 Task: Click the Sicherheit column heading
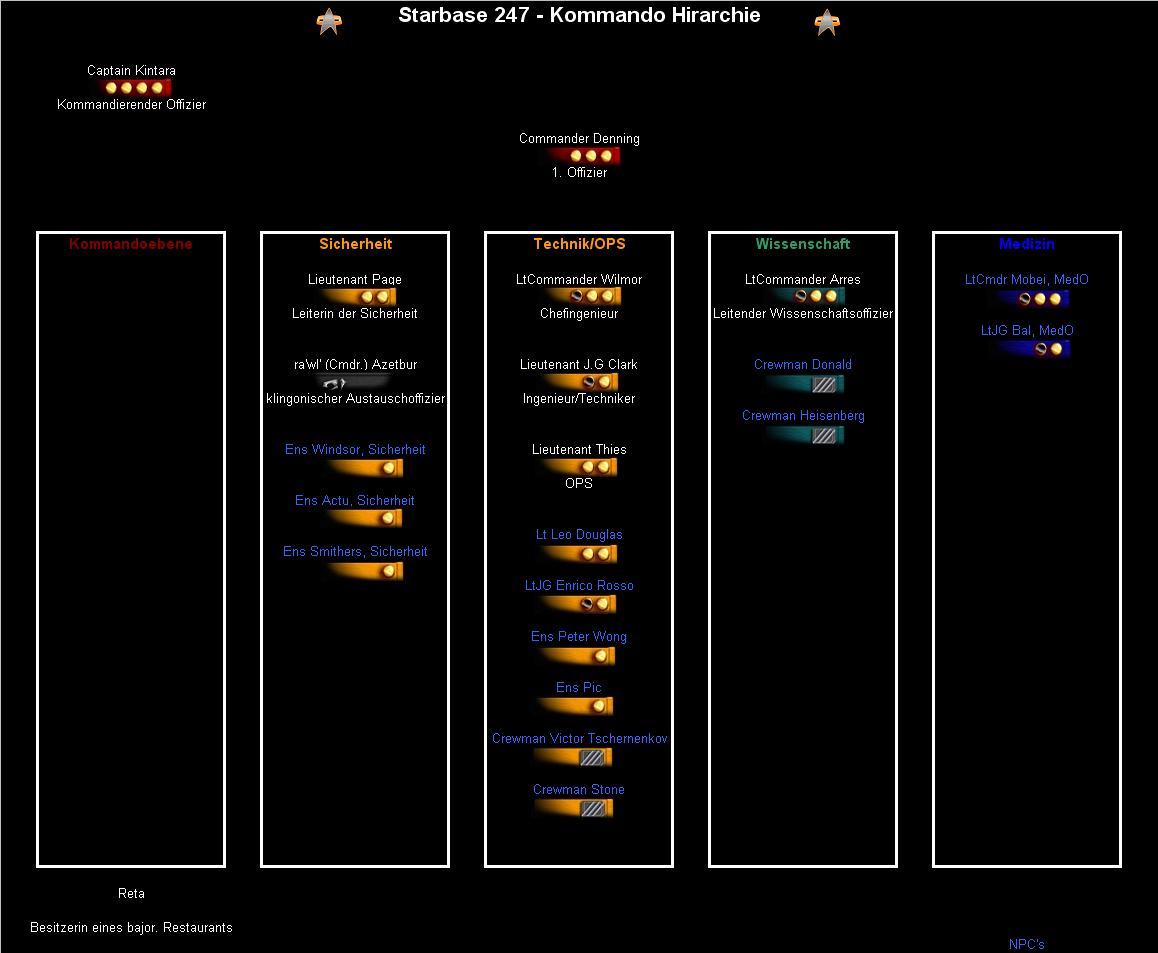[355, 244]
